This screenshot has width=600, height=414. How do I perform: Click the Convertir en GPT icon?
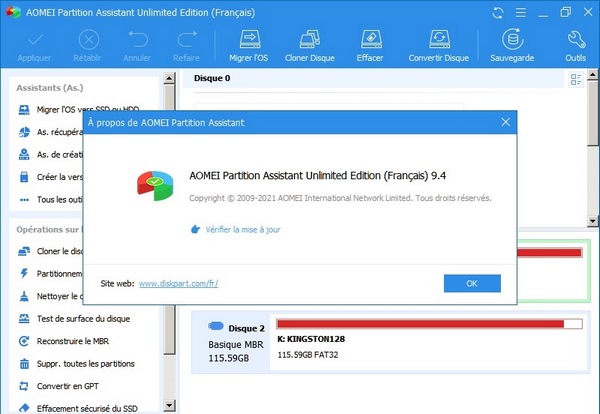[x=24, y=386]
